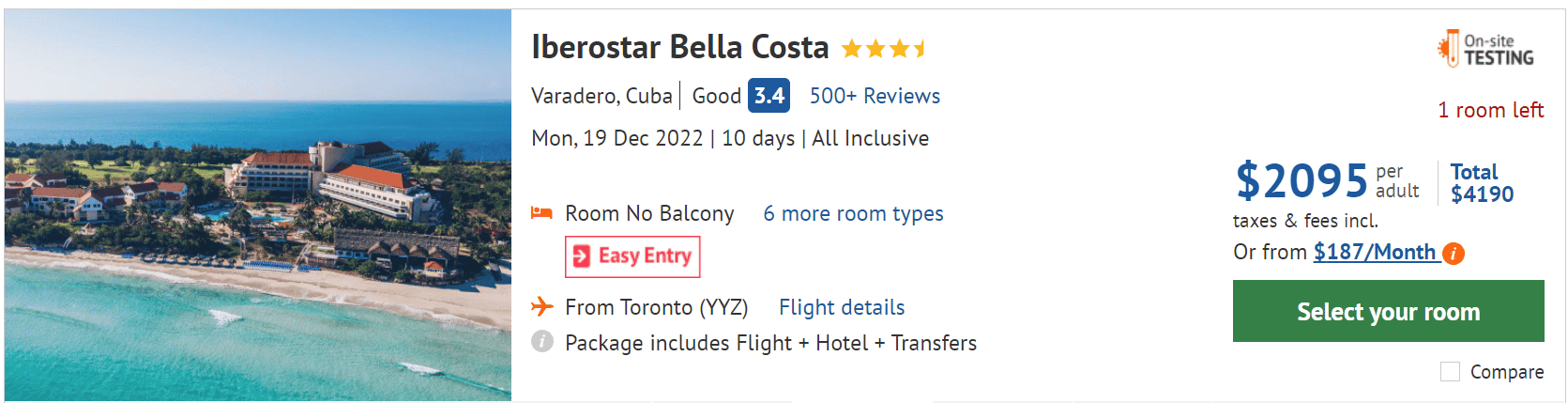1568x403 pixels.
Task: Open the 500+ Reviews link
Action: click(x=875, y=96)
